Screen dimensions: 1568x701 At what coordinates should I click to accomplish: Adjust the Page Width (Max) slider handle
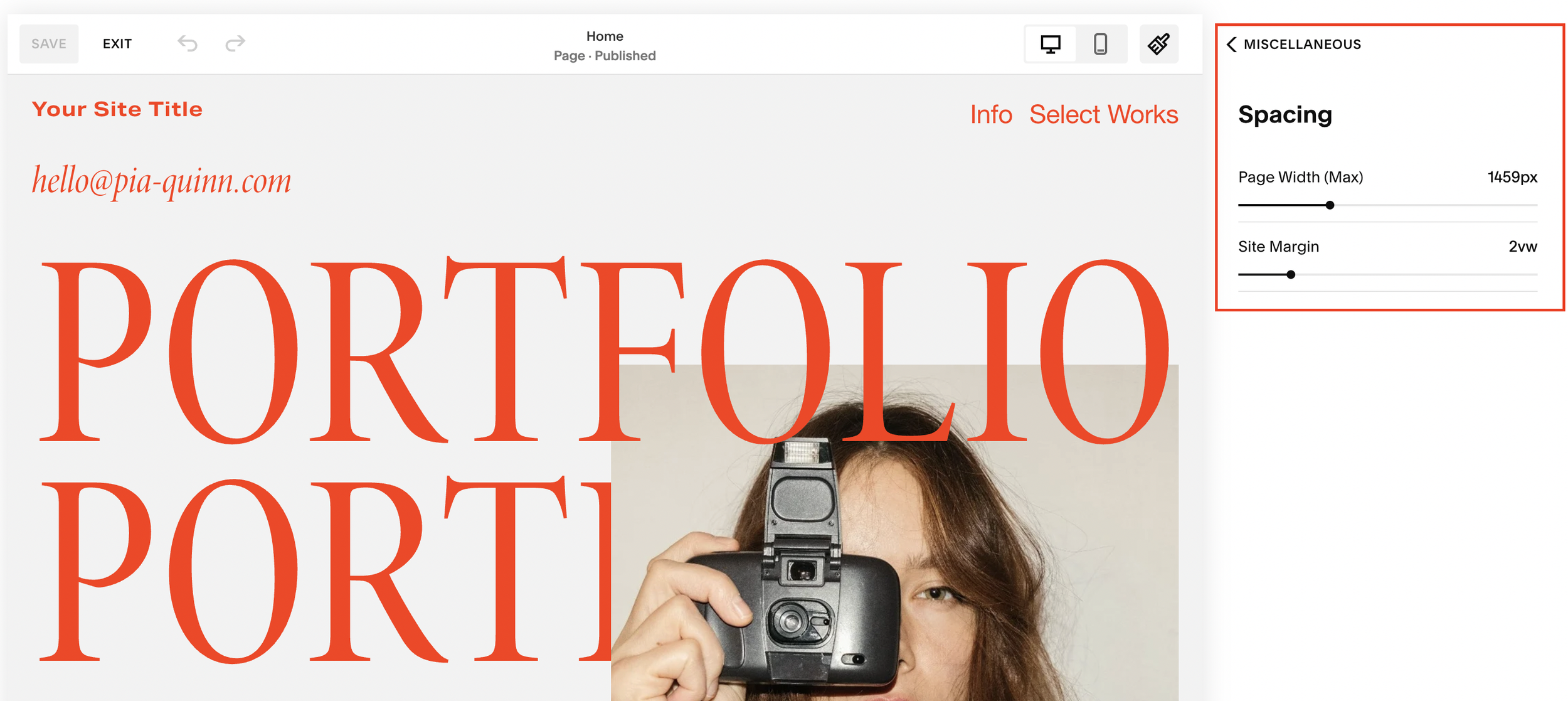[x=1330, y=205]
